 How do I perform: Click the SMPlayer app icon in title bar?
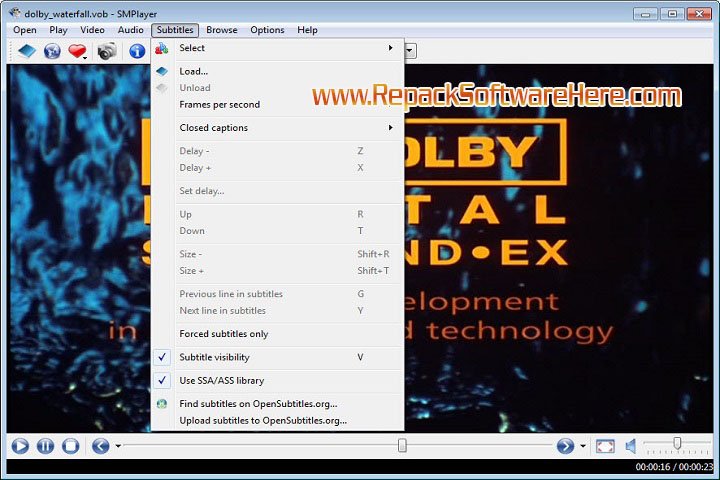15,13
